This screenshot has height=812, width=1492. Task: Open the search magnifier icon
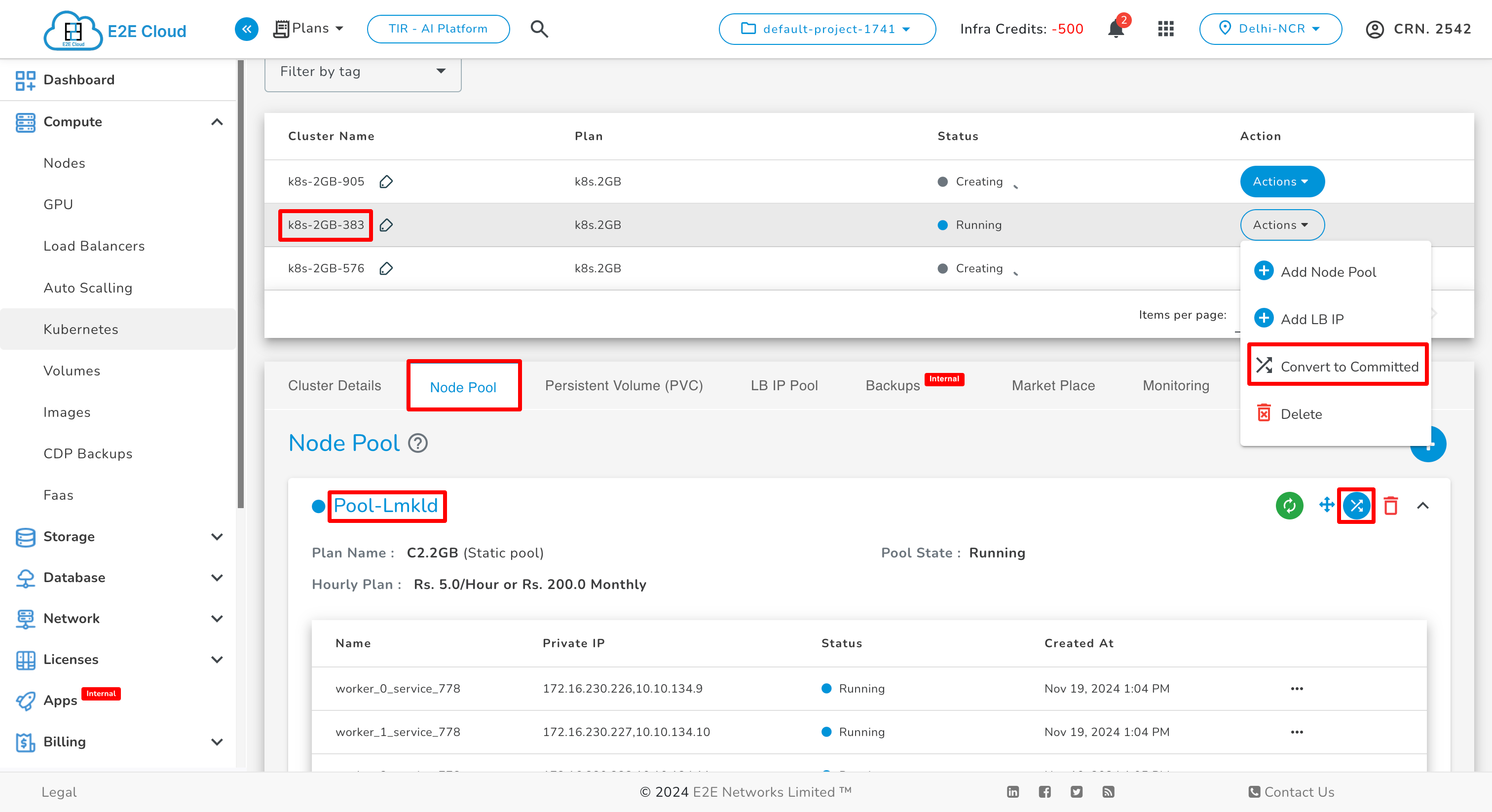point(539,29)
